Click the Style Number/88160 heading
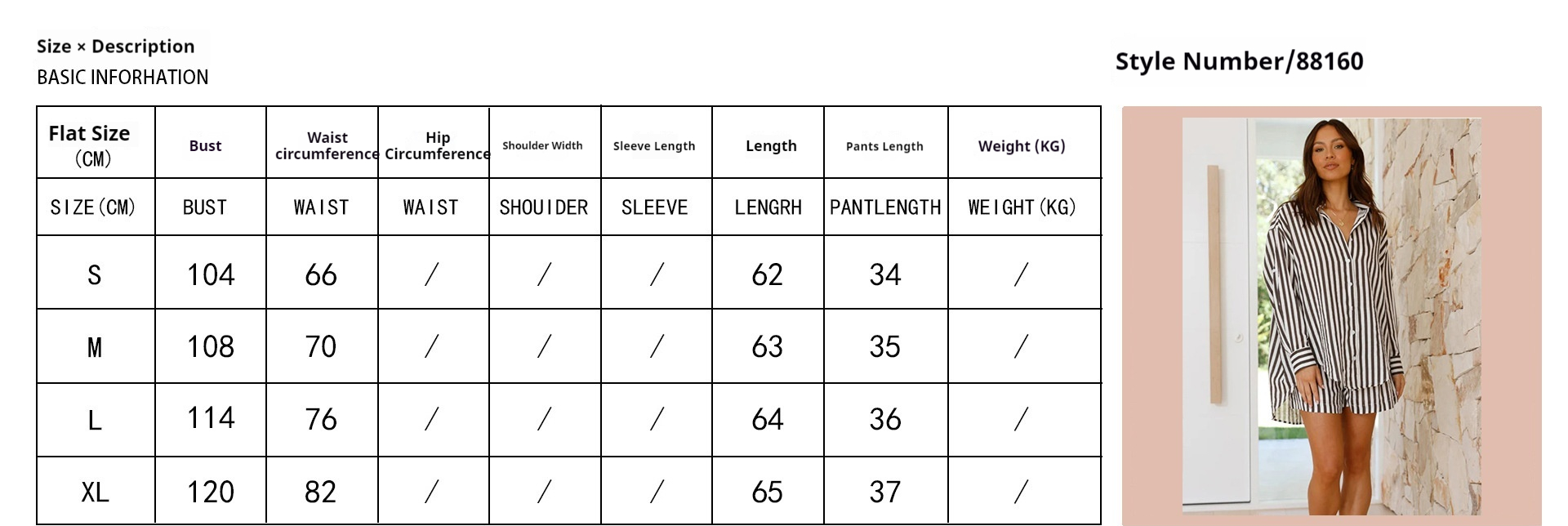1568x526 pixels. pos(1239,61)
